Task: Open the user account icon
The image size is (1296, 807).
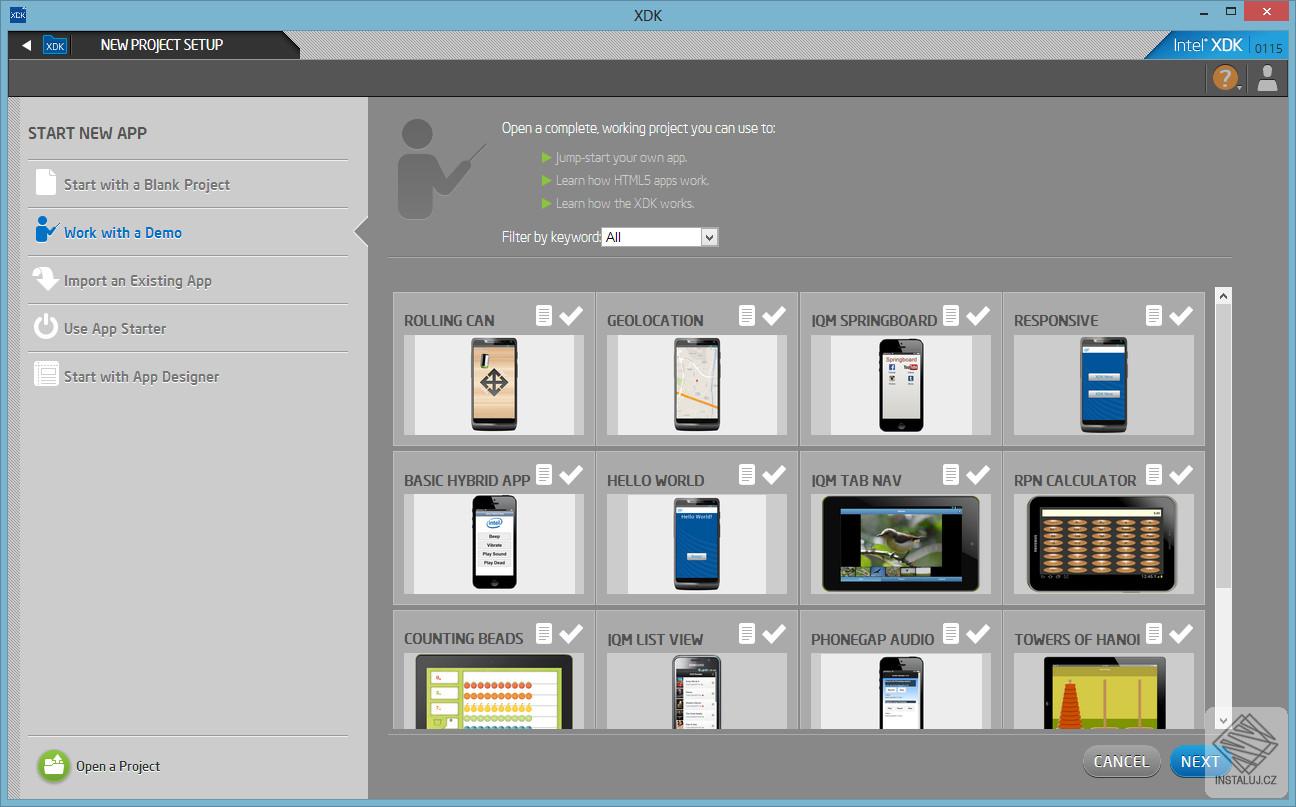Action: point(1268,78)
